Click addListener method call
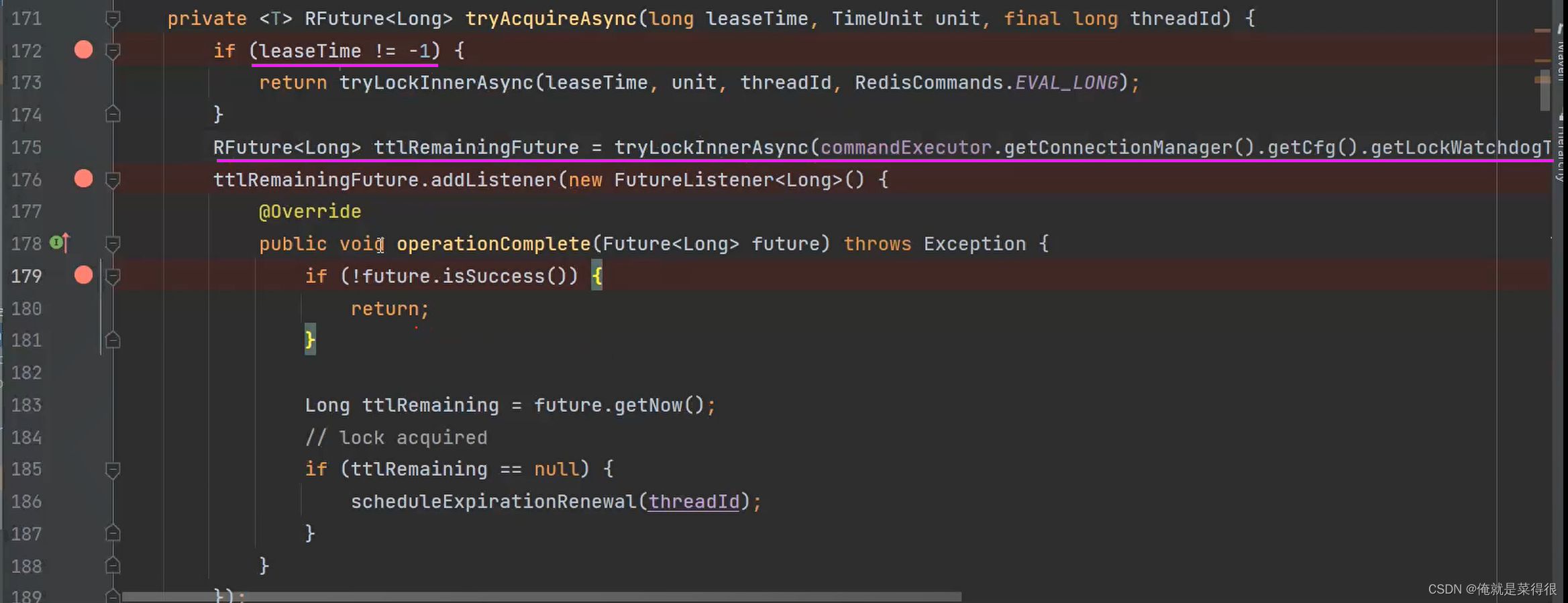The width and height of the screenshot is (1568, 603). point(493,180)
